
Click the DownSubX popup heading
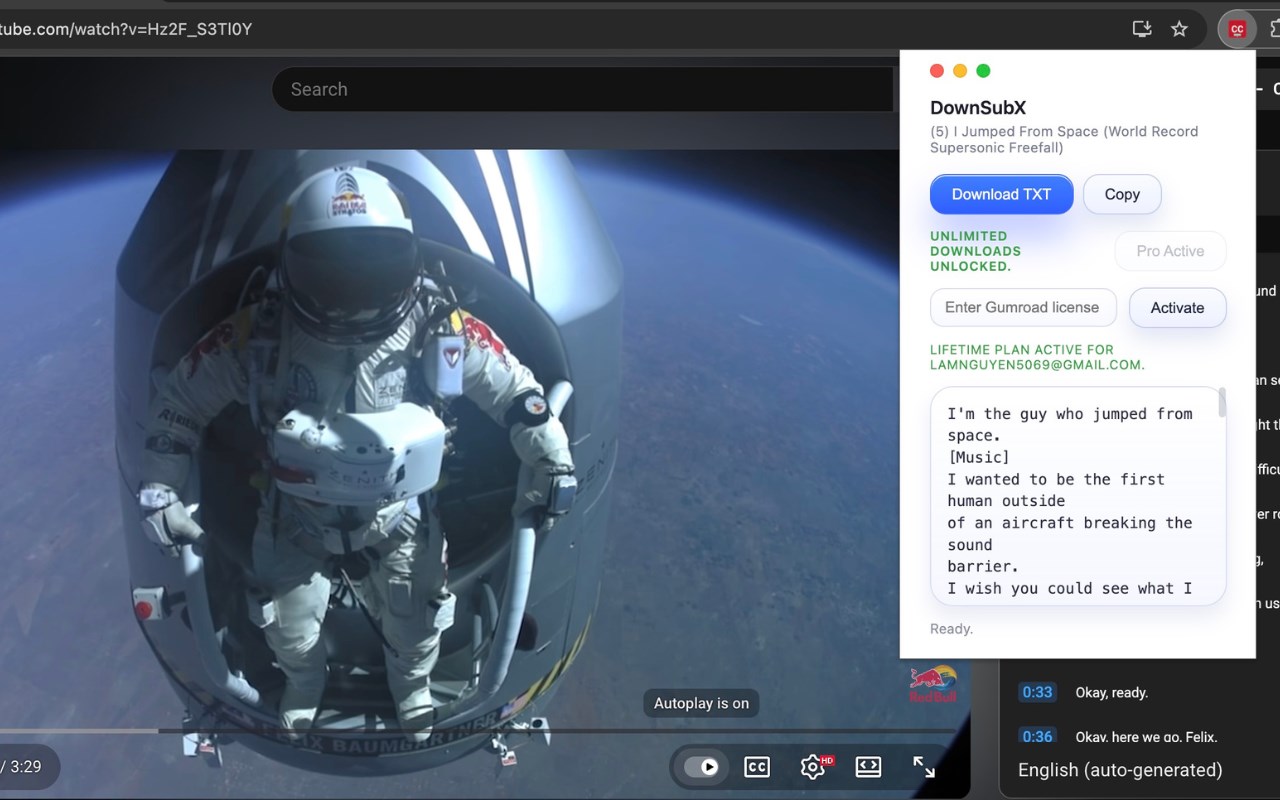(x=978, y=108)
